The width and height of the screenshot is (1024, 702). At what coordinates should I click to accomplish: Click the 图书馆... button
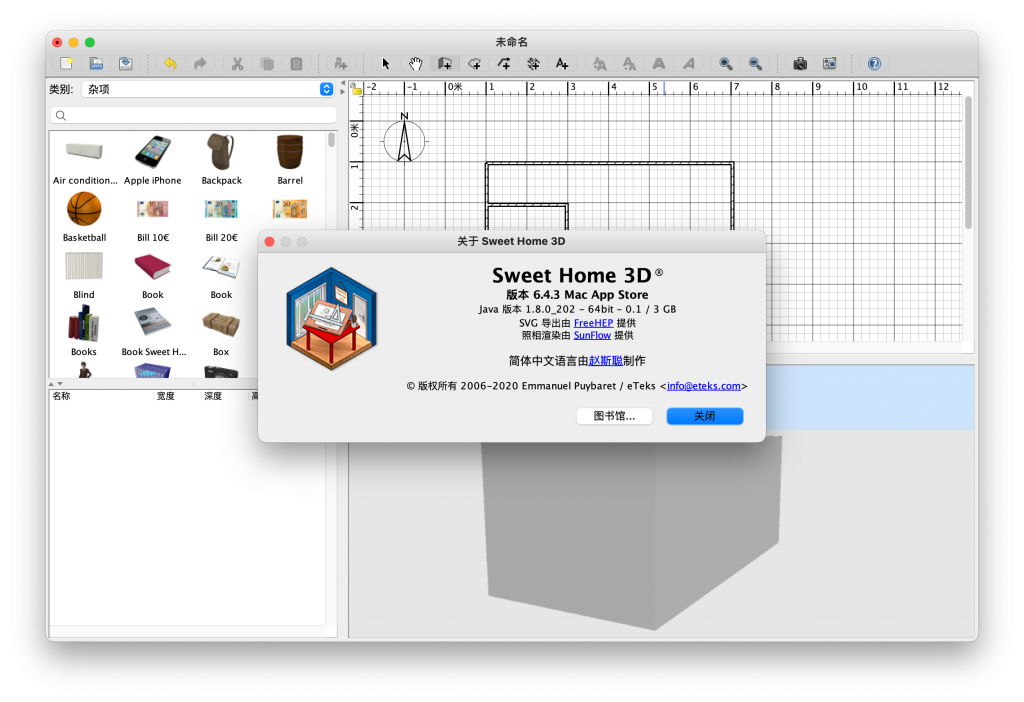[x=614, y=416]
